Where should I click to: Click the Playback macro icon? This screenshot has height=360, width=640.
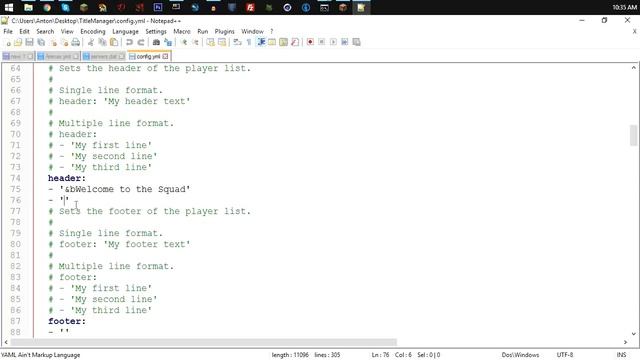click(x=333, y=42)
